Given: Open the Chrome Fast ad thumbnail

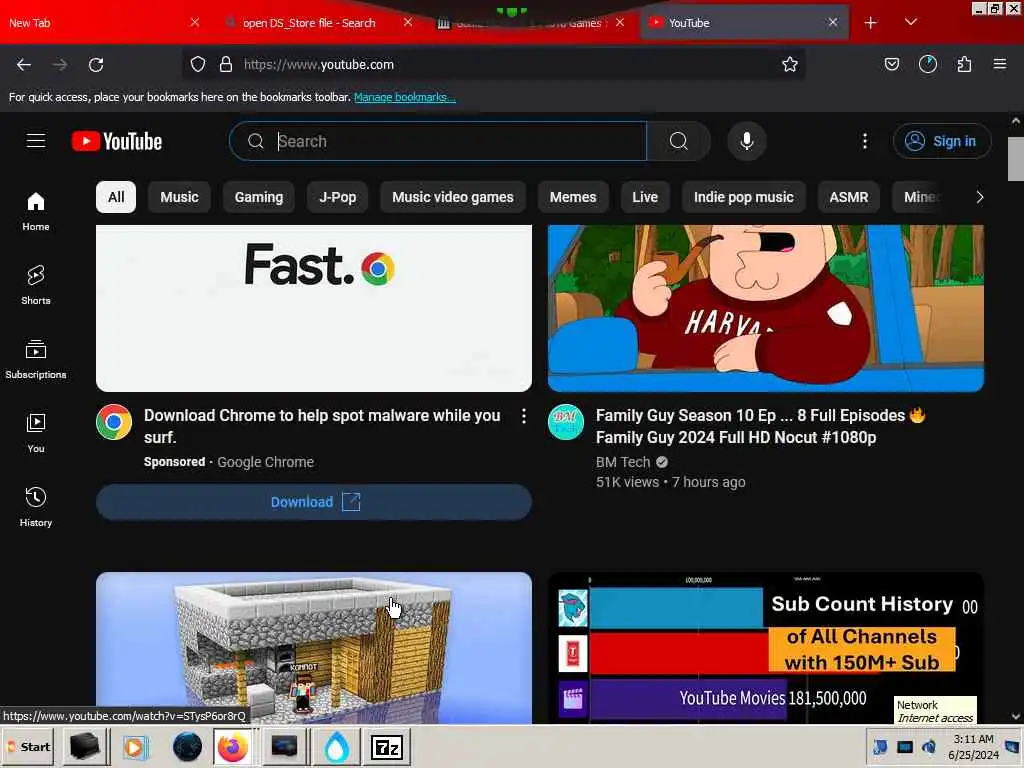Looking at the screenshot, I should pyautogui.click(x=314, y=308).
